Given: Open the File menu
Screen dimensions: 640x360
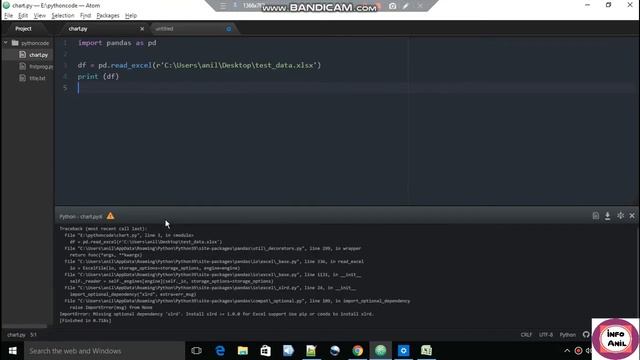Looking at the screenshot, I should (8, 16).
